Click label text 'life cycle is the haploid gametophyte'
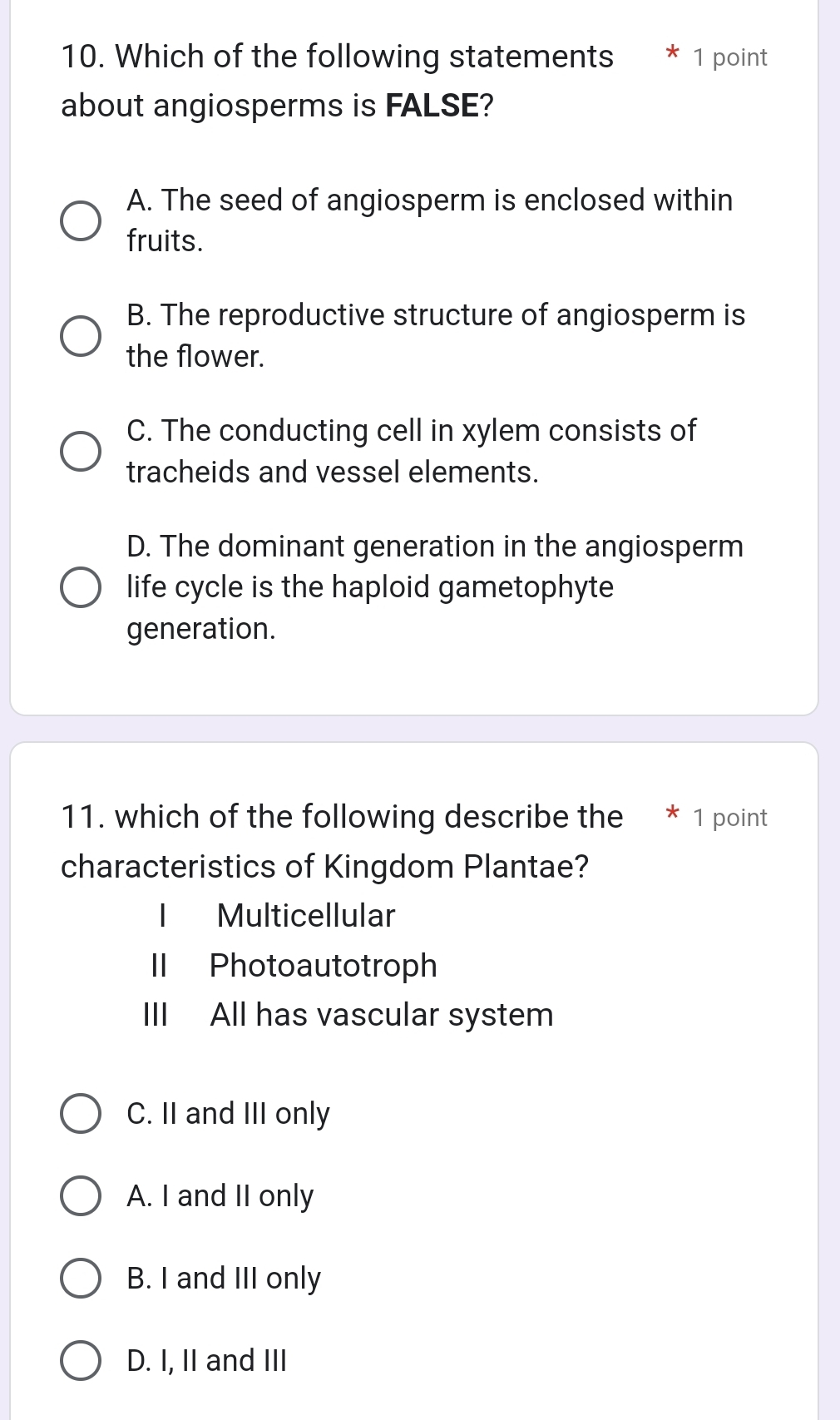 (x=370, y=587)
